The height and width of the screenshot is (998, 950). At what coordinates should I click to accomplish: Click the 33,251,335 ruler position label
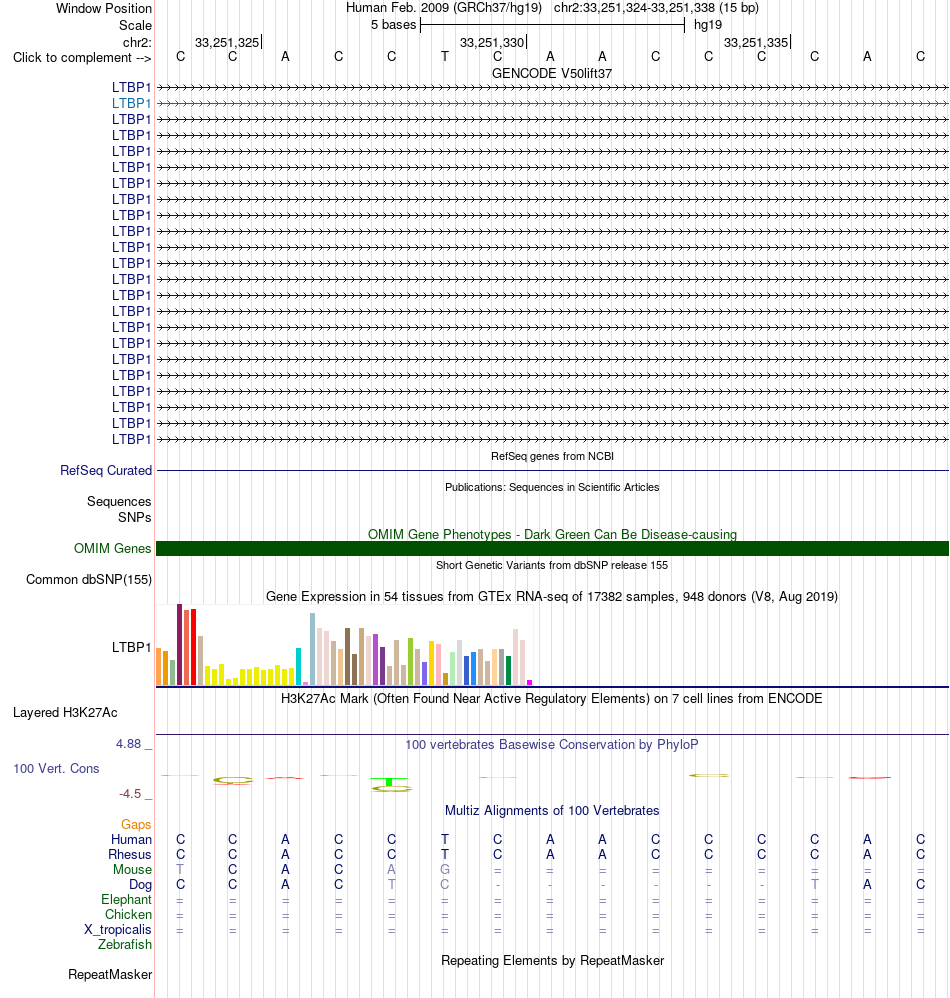coord(756,43)
